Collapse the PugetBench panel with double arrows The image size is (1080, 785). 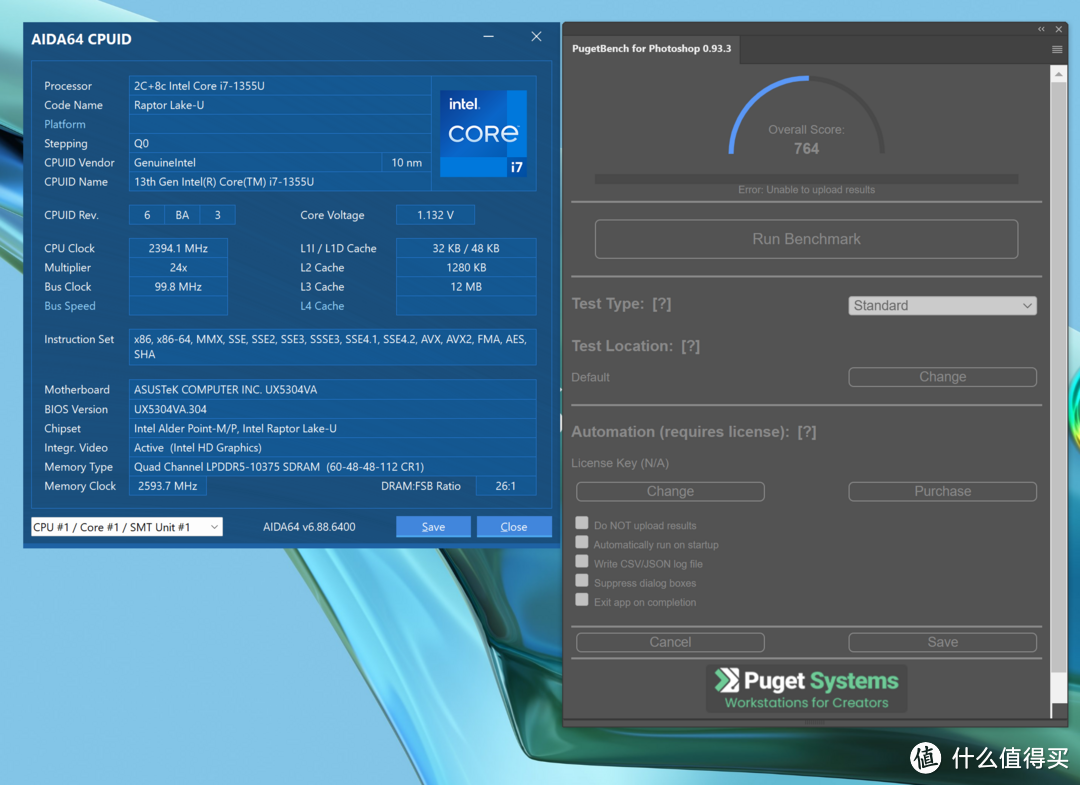click(1041, 29)
